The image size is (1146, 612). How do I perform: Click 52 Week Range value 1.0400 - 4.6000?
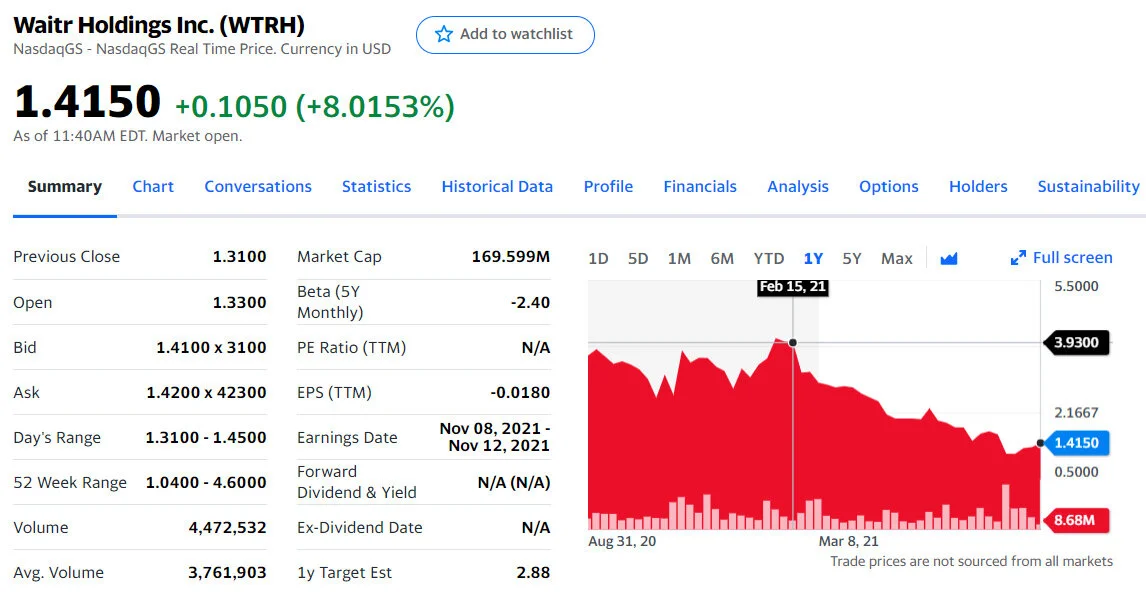point(206,483)
